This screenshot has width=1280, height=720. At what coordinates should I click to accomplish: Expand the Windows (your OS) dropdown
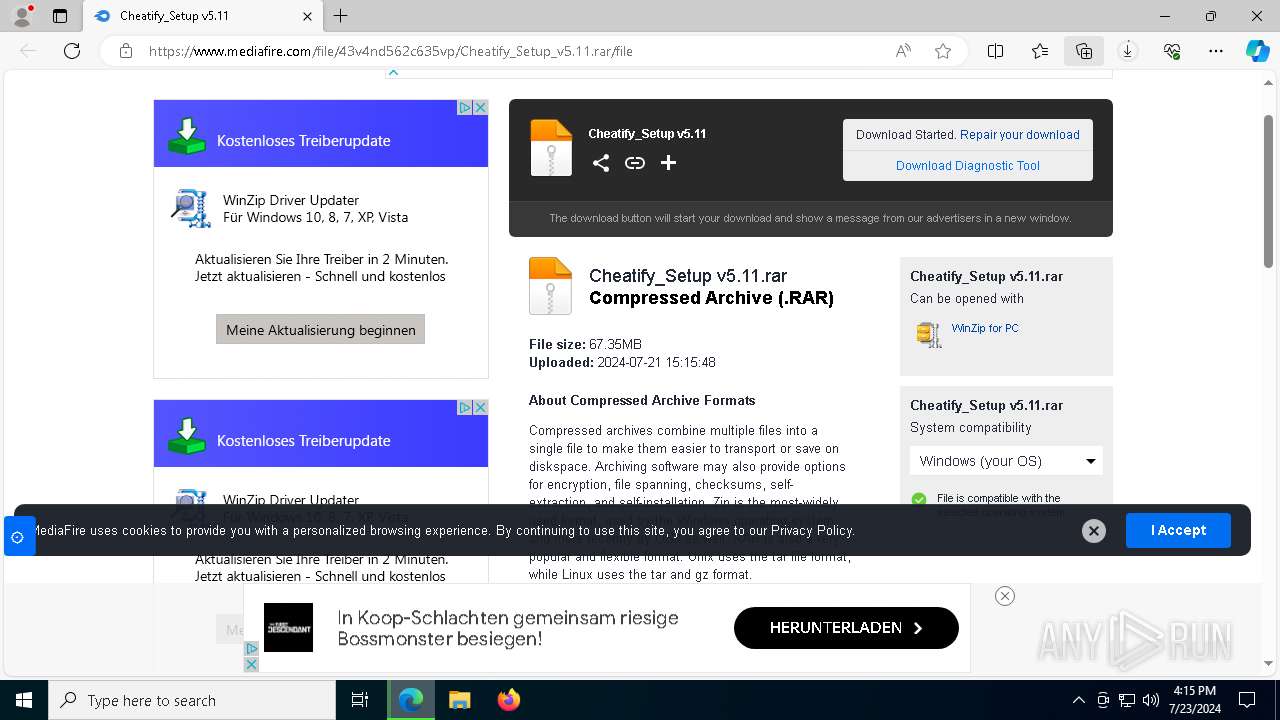pyautogui.click(x=1006, y=461)
